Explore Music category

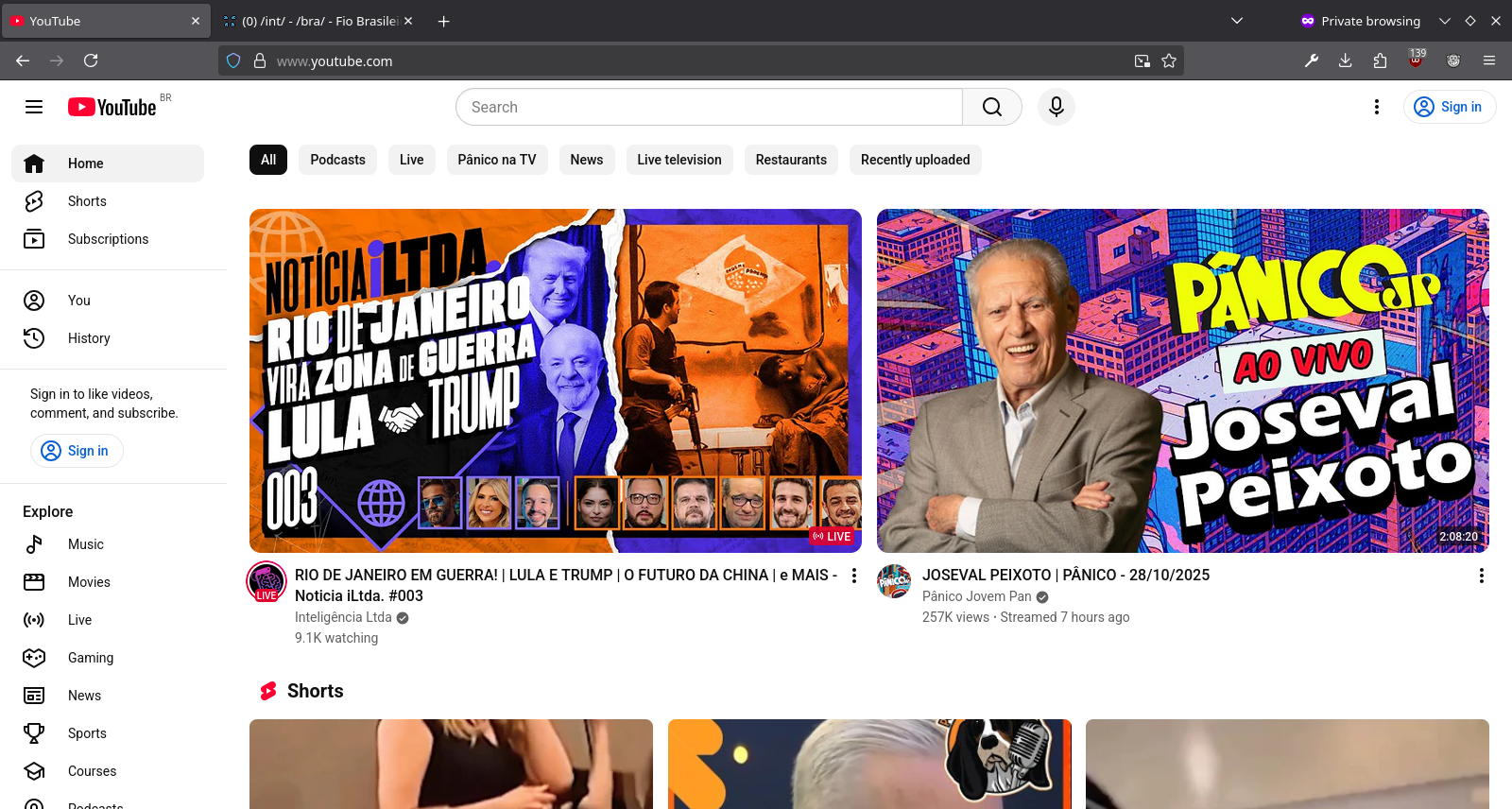coord(108,544)
